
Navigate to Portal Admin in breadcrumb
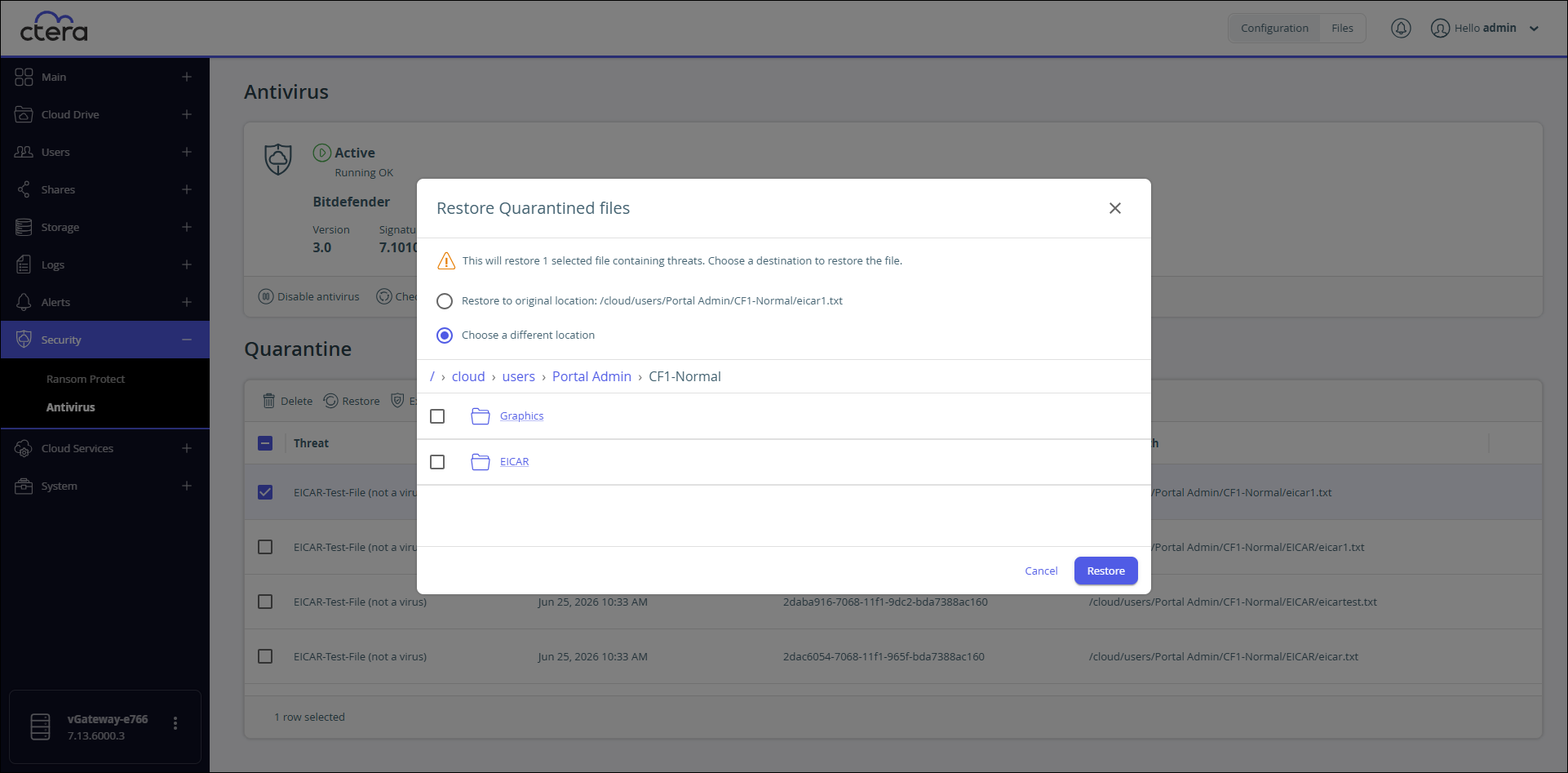tap(591, 376)
